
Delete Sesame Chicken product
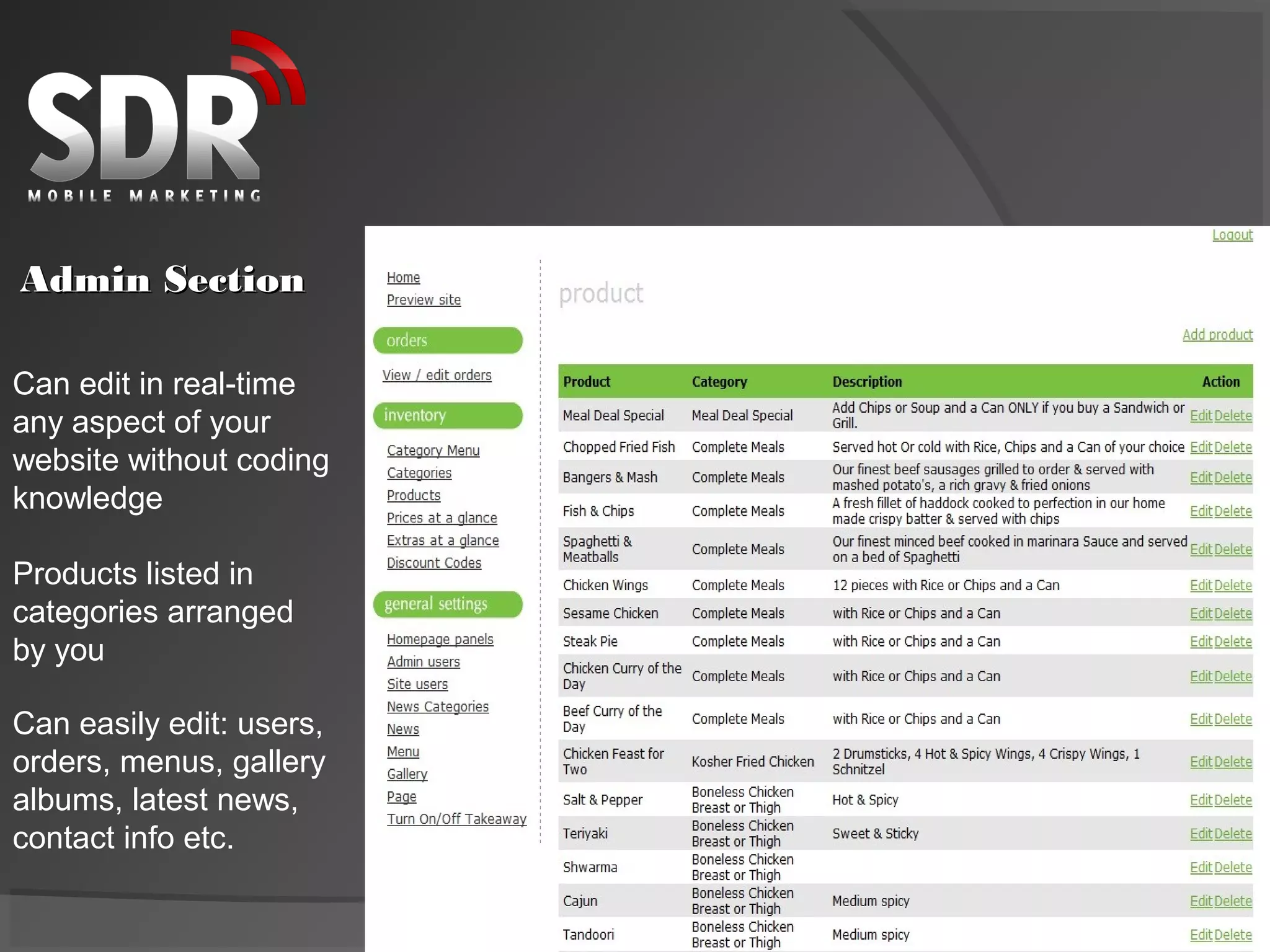tap(1233, 614)
